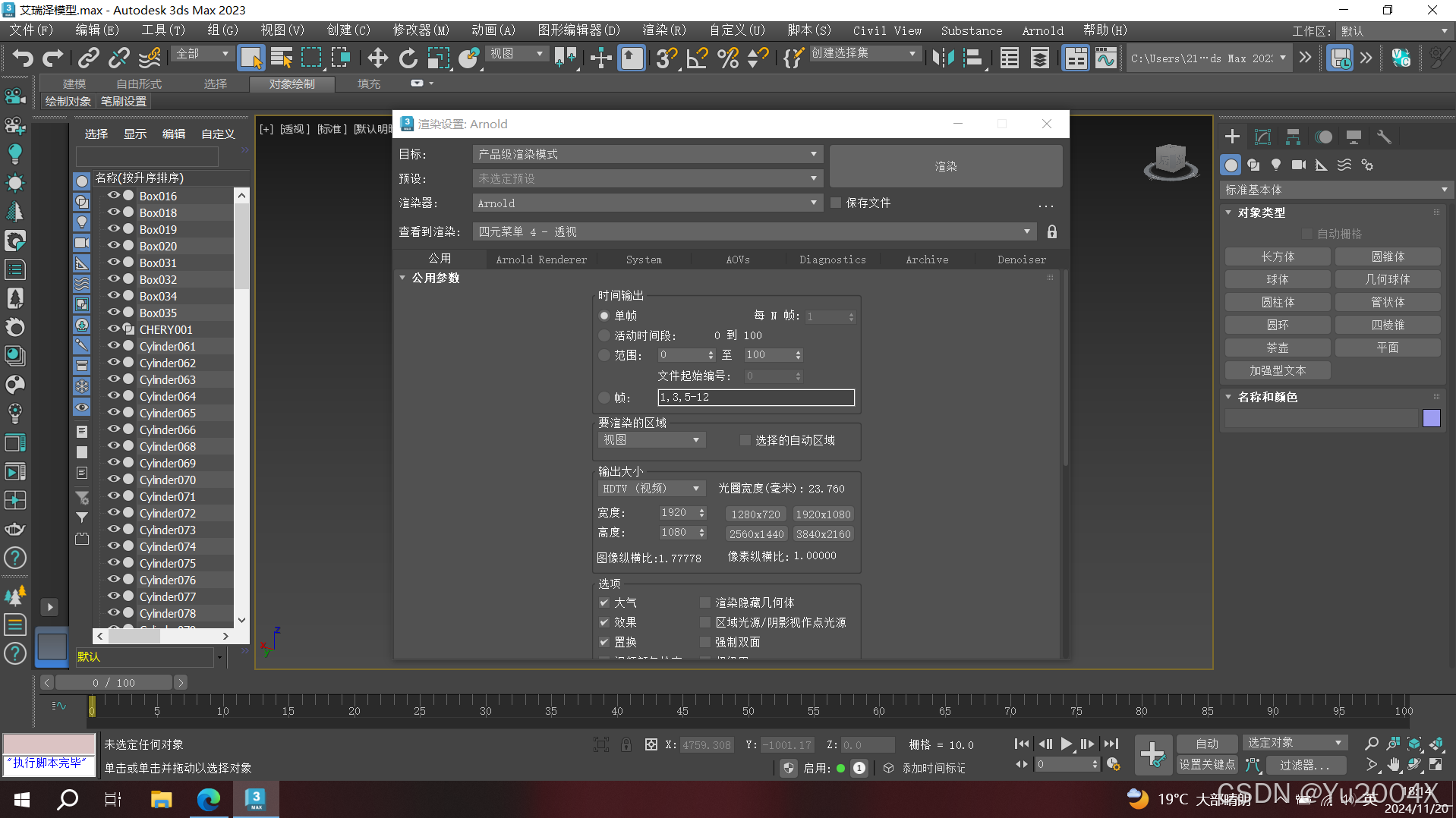This screenshot has width=1456, height=818.
Task: Create a Box primitive button
Action: [x=1278, y=256]
